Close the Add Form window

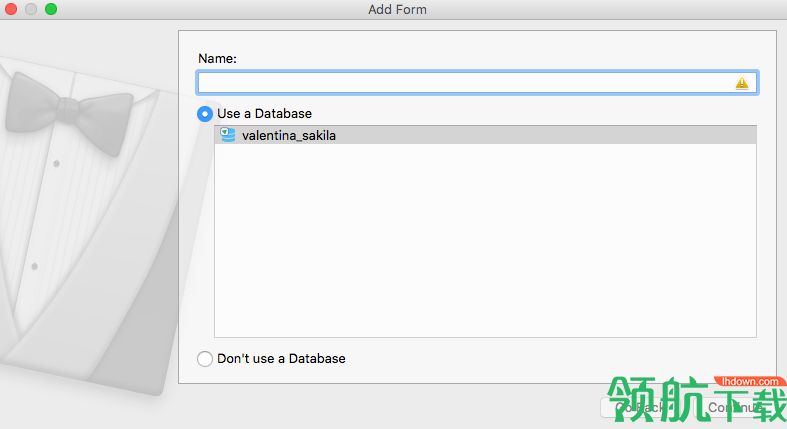[11, 9]
